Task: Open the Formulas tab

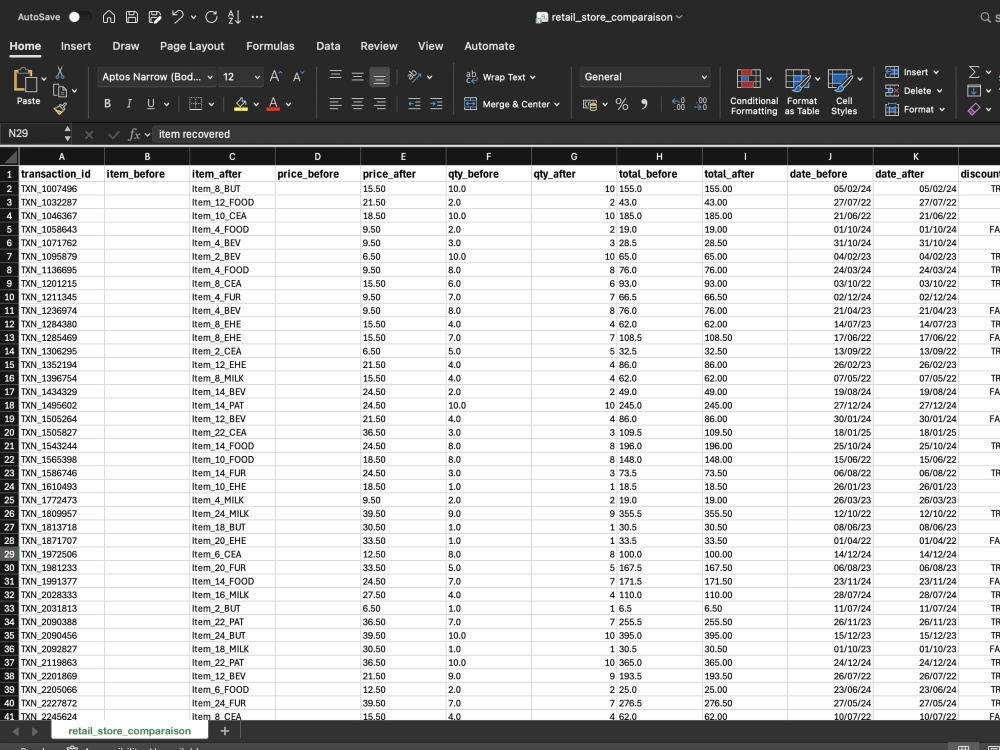Action: click(x=270, y=46)
